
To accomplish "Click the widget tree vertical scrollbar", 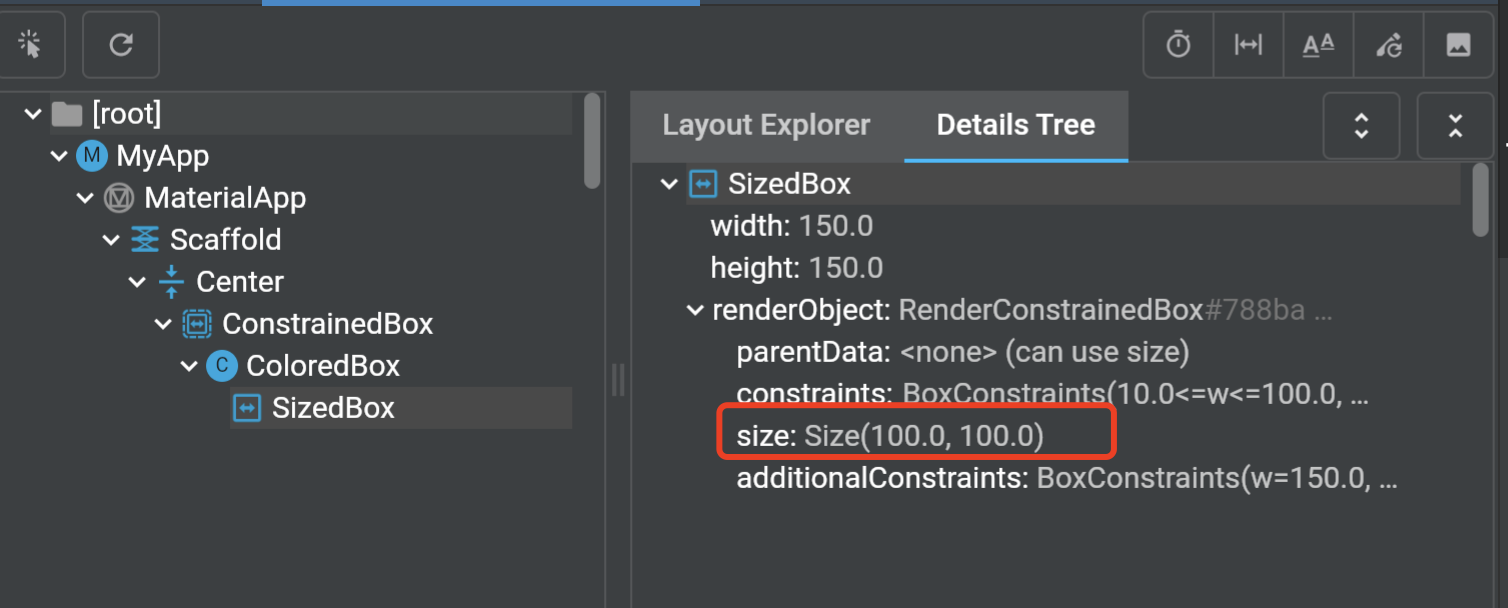I will [592, 140].
